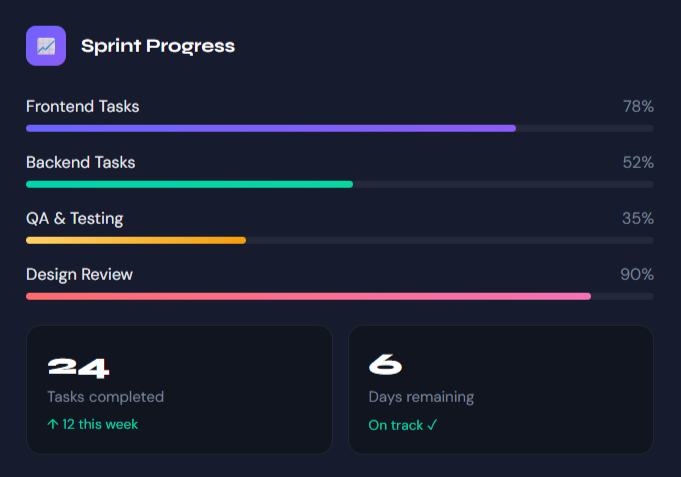Select the Design Review label

click(x=80, y=274)
